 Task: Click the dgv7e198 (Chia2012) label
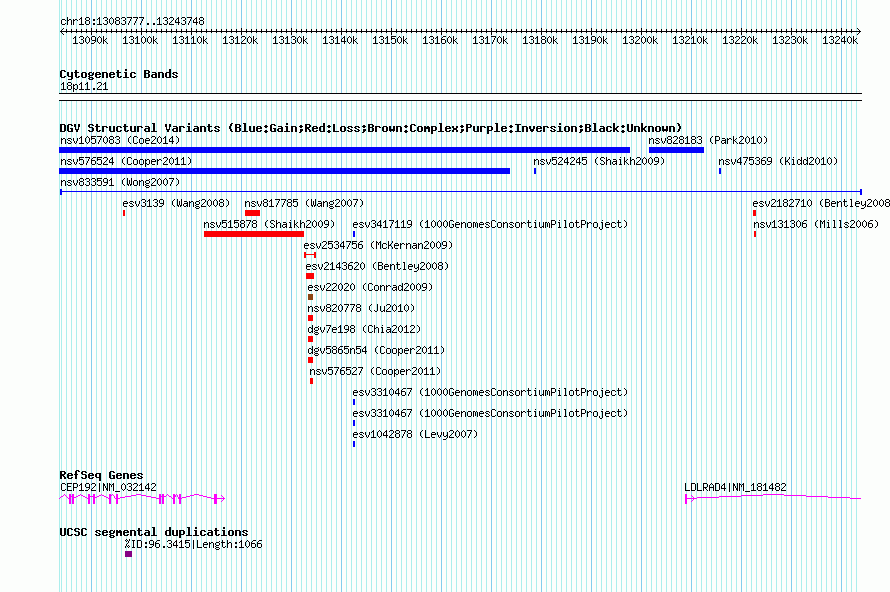coord(364,329)
